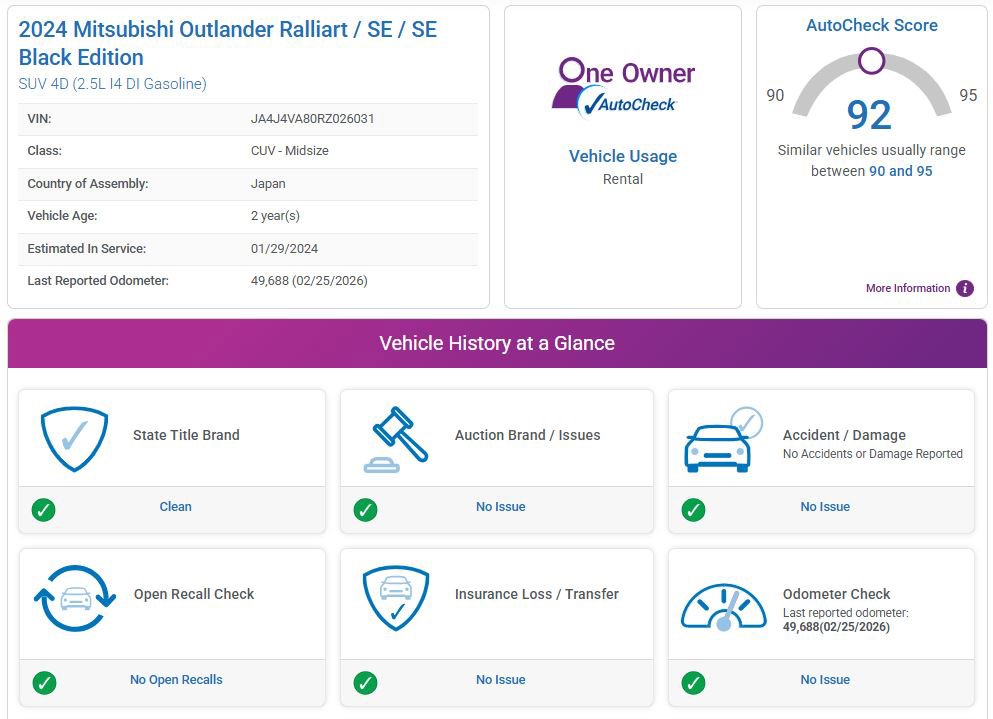Click the AutoCheck Score heading
This screenshot has width=993, height=719.
871,25
